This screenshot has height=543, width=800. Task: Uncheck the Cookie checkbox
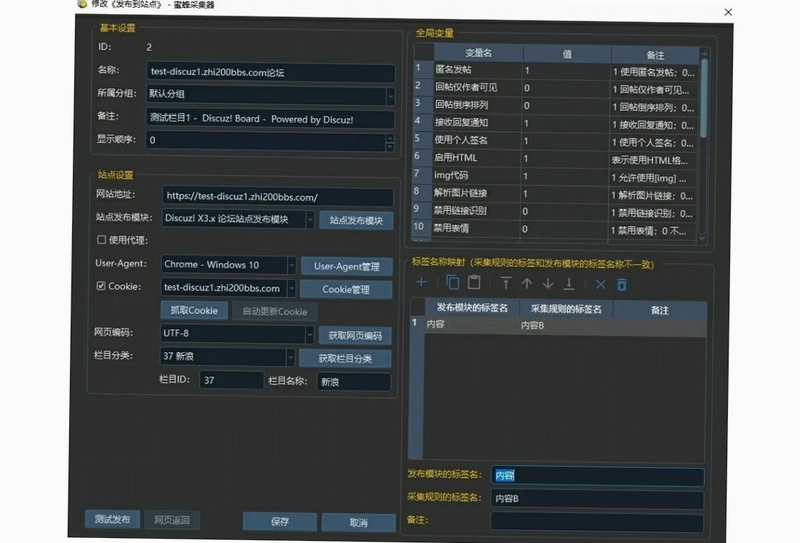point(101,286)
